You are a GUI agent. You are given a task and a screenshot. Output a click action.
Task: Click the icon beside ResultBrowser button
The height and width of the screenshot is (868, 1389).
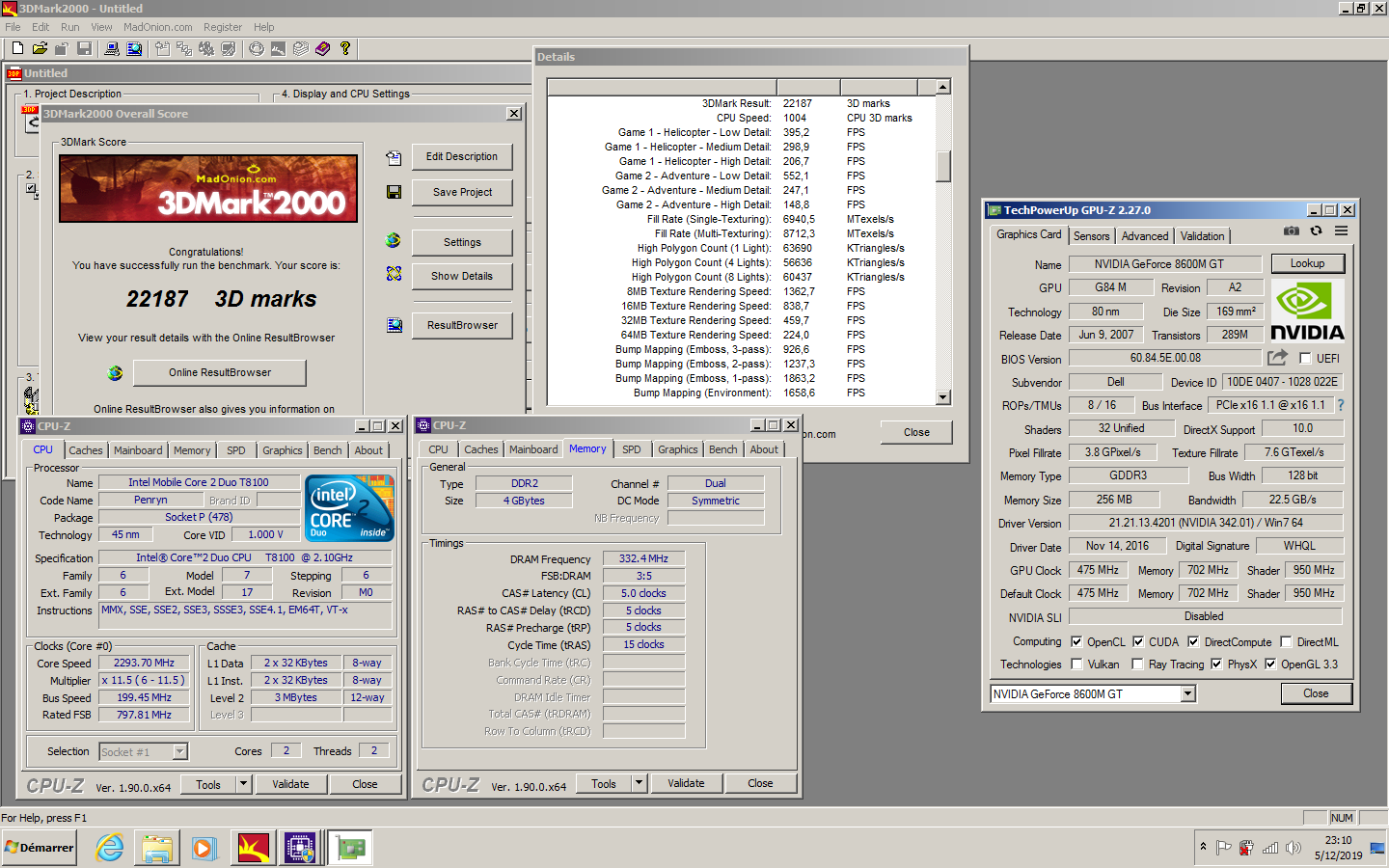click(x=395, y=326)
